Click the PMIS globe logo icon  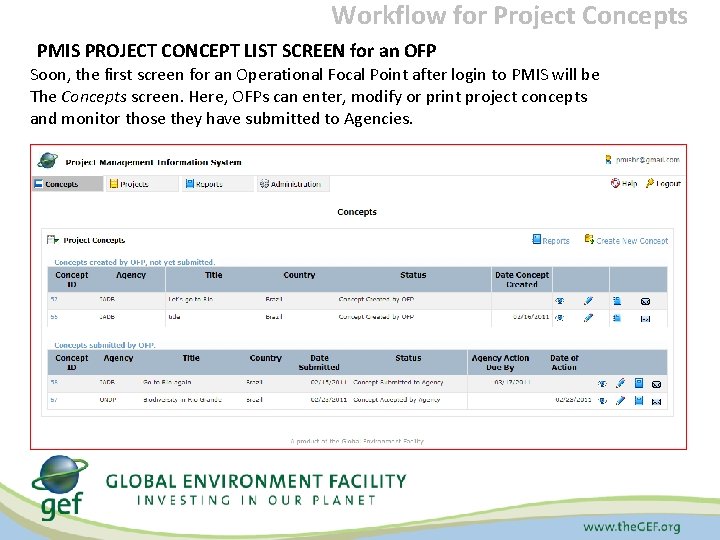(x=47, y=161)
